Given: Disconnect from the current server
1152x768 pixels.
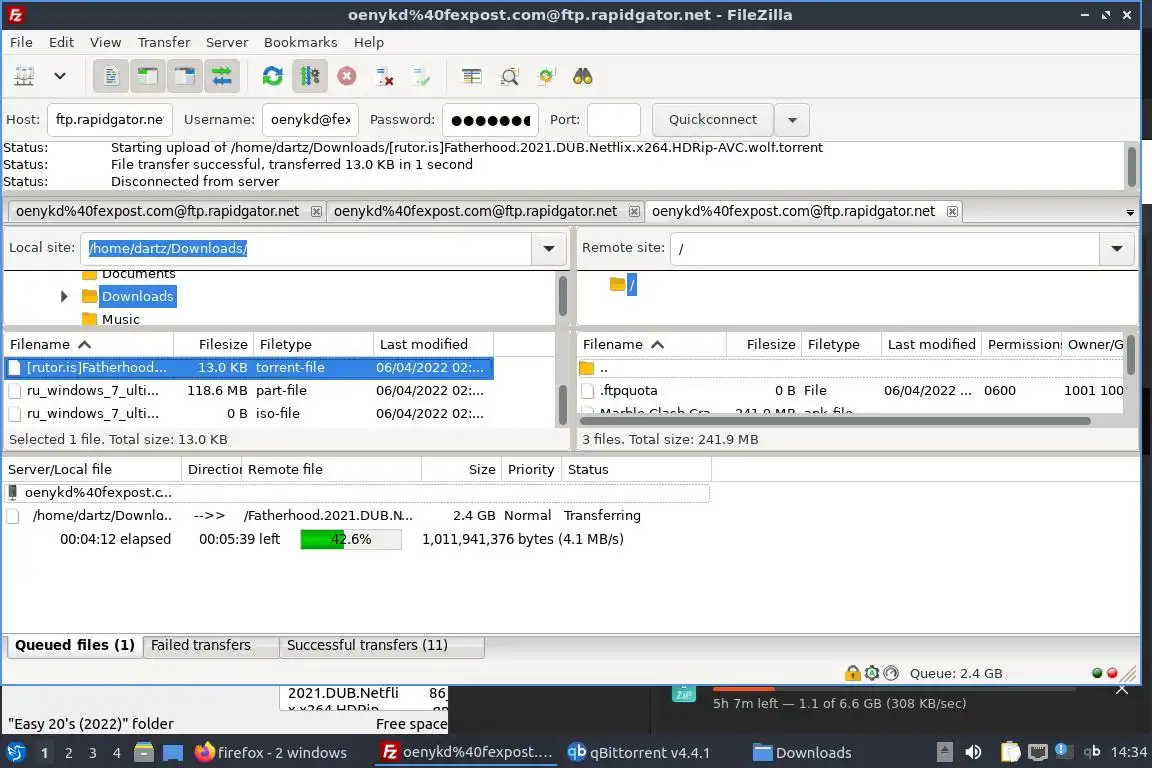Looking at the screenshot, I should [384, 76].
